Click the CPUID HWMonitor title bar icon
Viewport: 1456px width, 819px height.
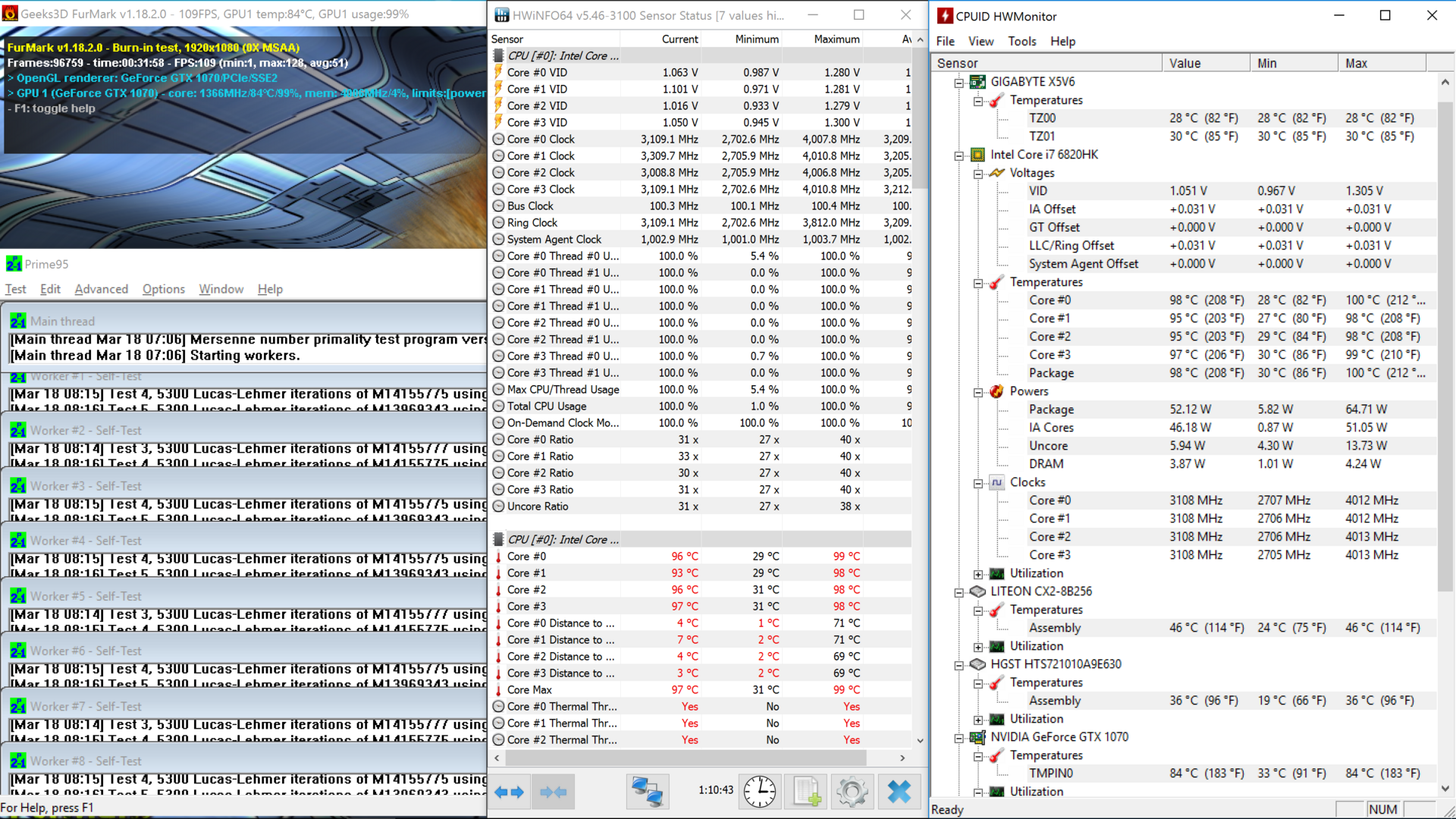click(945, 15)
